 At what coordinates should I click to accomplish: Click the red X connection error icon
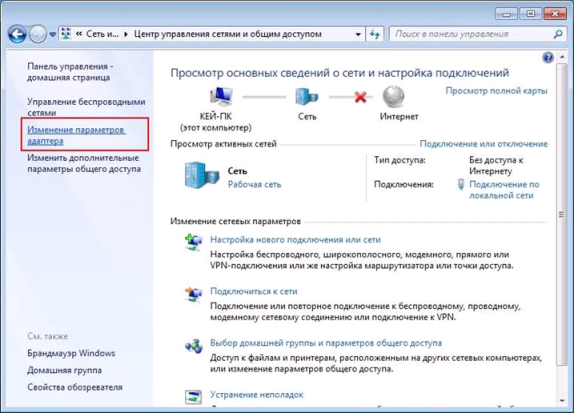tap(361, 97)
